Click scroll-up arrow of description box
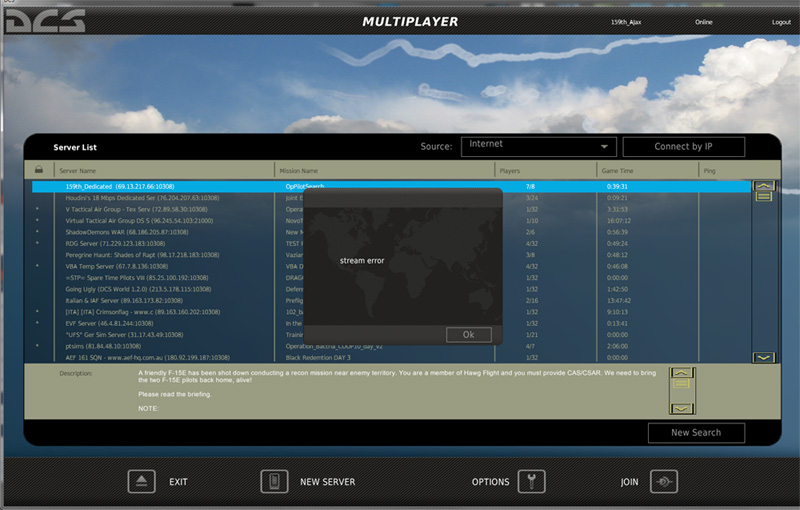This screenshot has height=510, width=800. coord(682,372)
